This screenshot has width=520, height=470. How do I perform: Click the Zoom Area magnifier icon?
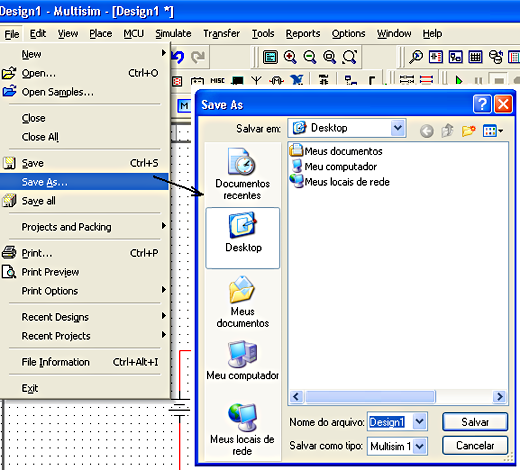pos(330,57)
